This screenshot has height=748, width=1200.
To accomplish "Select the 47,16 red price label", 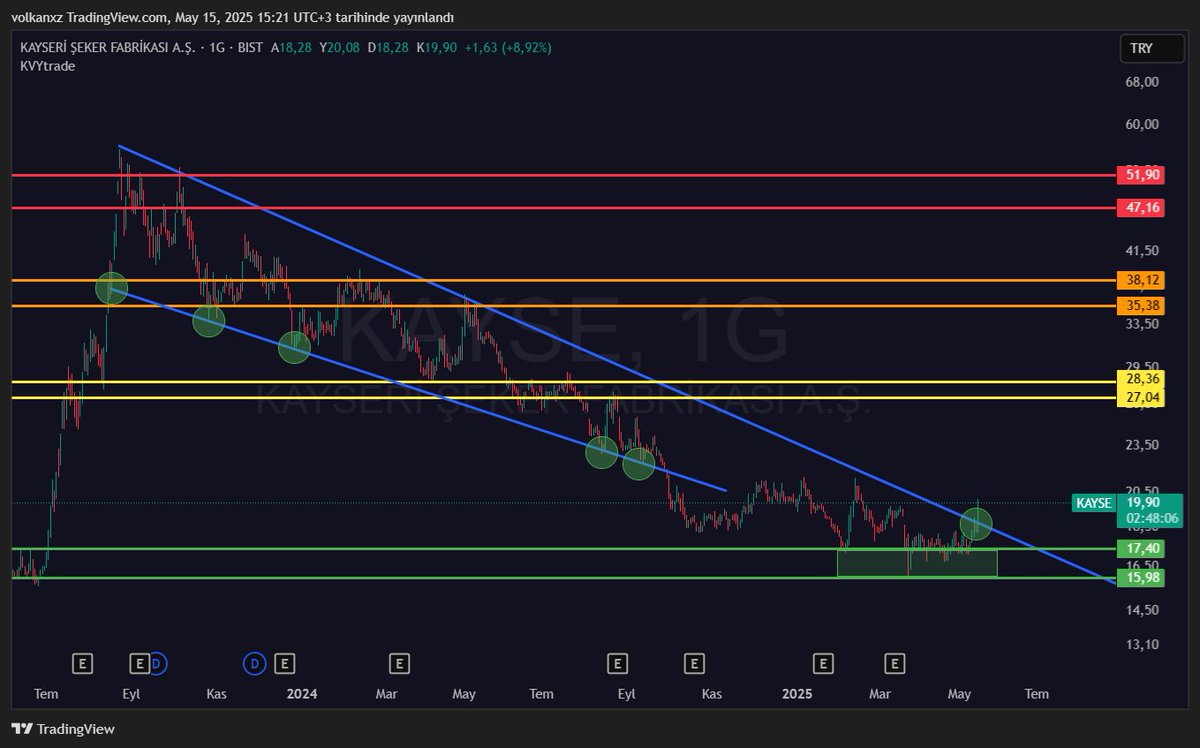I will (x=1143, y=208).
